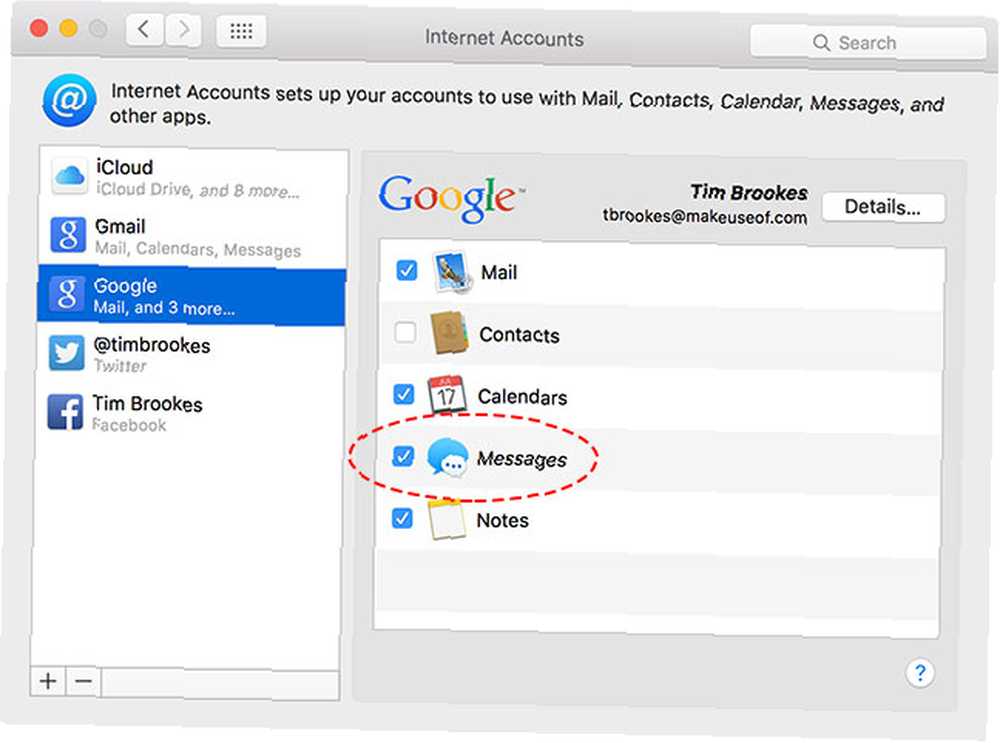Click the Calendars service label
This screenshot has height=743, width=1000.
pyautogui.click(x=522, y=397)
